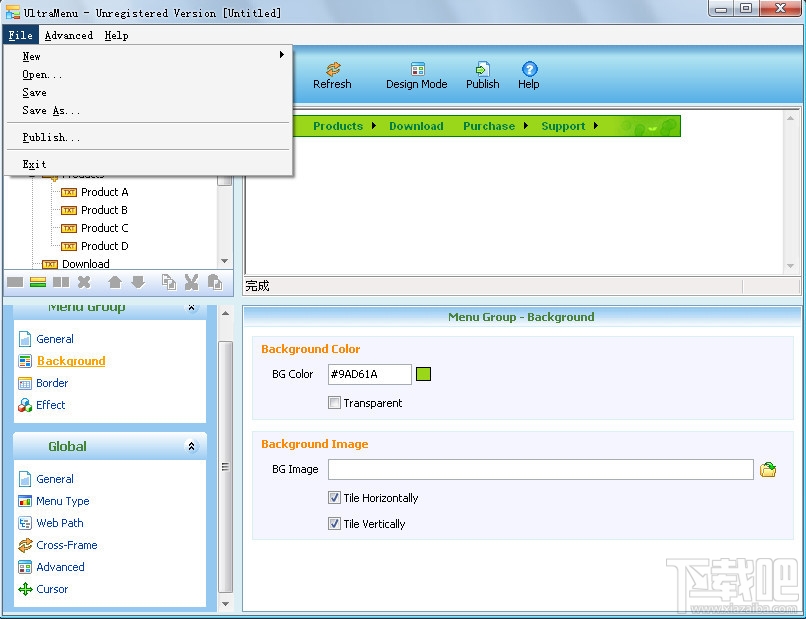Screen dimensions: 806x619
Task: Select Border in the Menu Group panel
Action: [x=50, y=383]
